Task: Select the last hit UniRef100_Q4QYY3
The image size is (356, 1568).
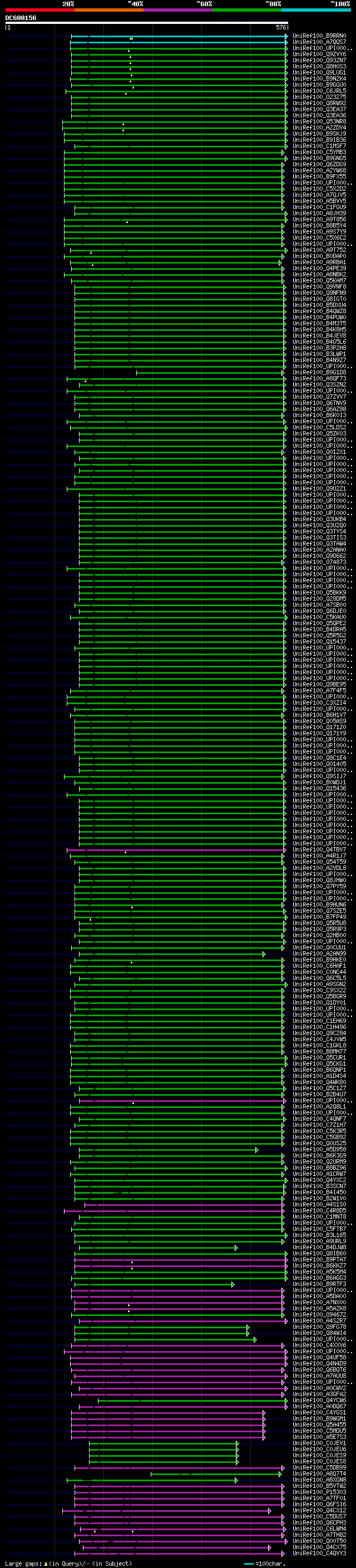Action: click(x=319, y=1554)
